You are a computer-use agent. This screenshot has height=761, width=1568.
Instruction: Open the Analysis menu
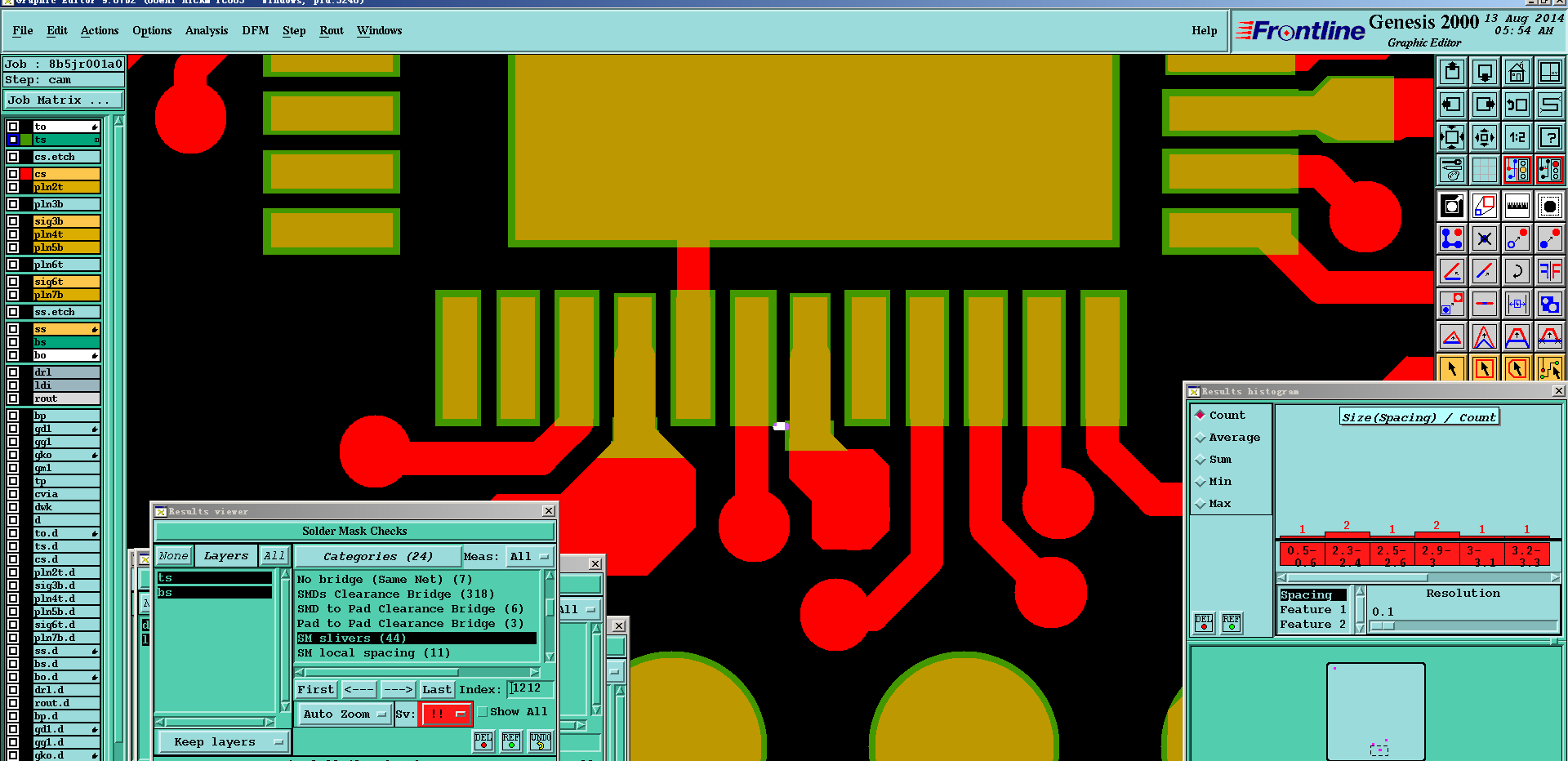coord(207,31)
